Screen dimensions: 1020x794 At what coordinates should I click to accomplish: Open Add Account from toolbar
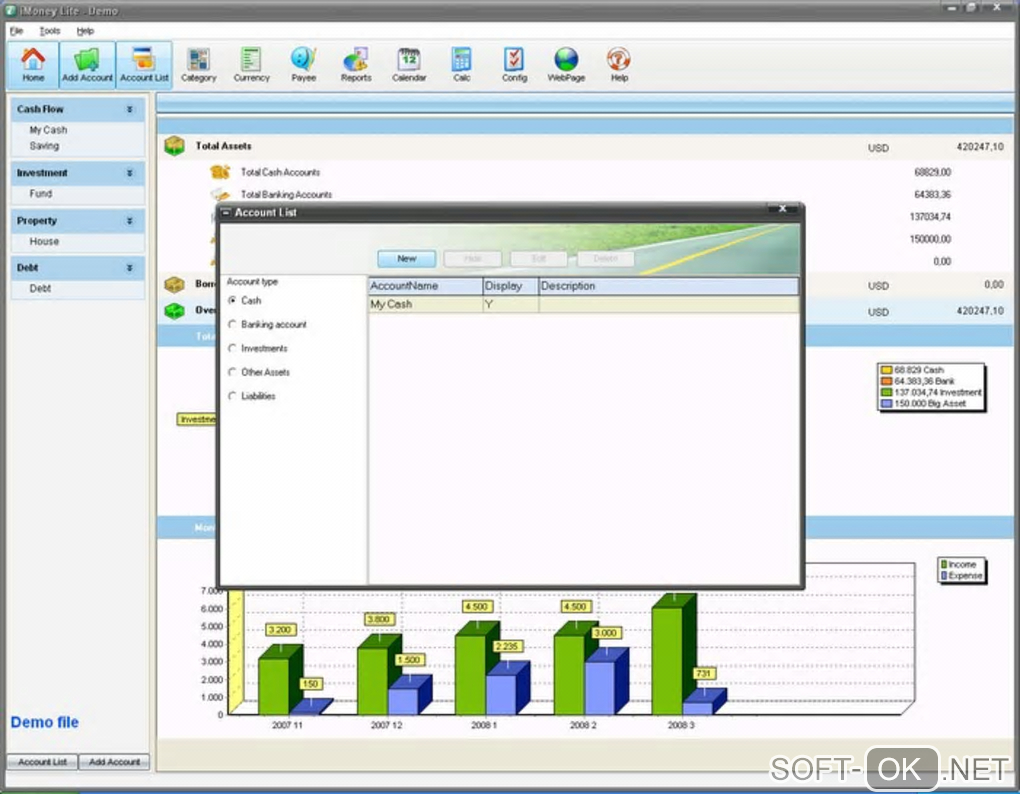click(x=87, y=64)
